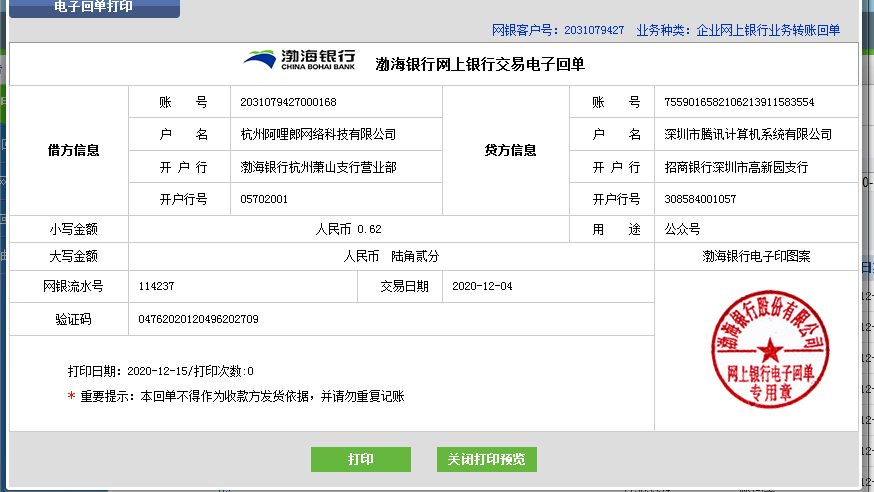Select the 电子回单打印 tab header

pos(94,7)
